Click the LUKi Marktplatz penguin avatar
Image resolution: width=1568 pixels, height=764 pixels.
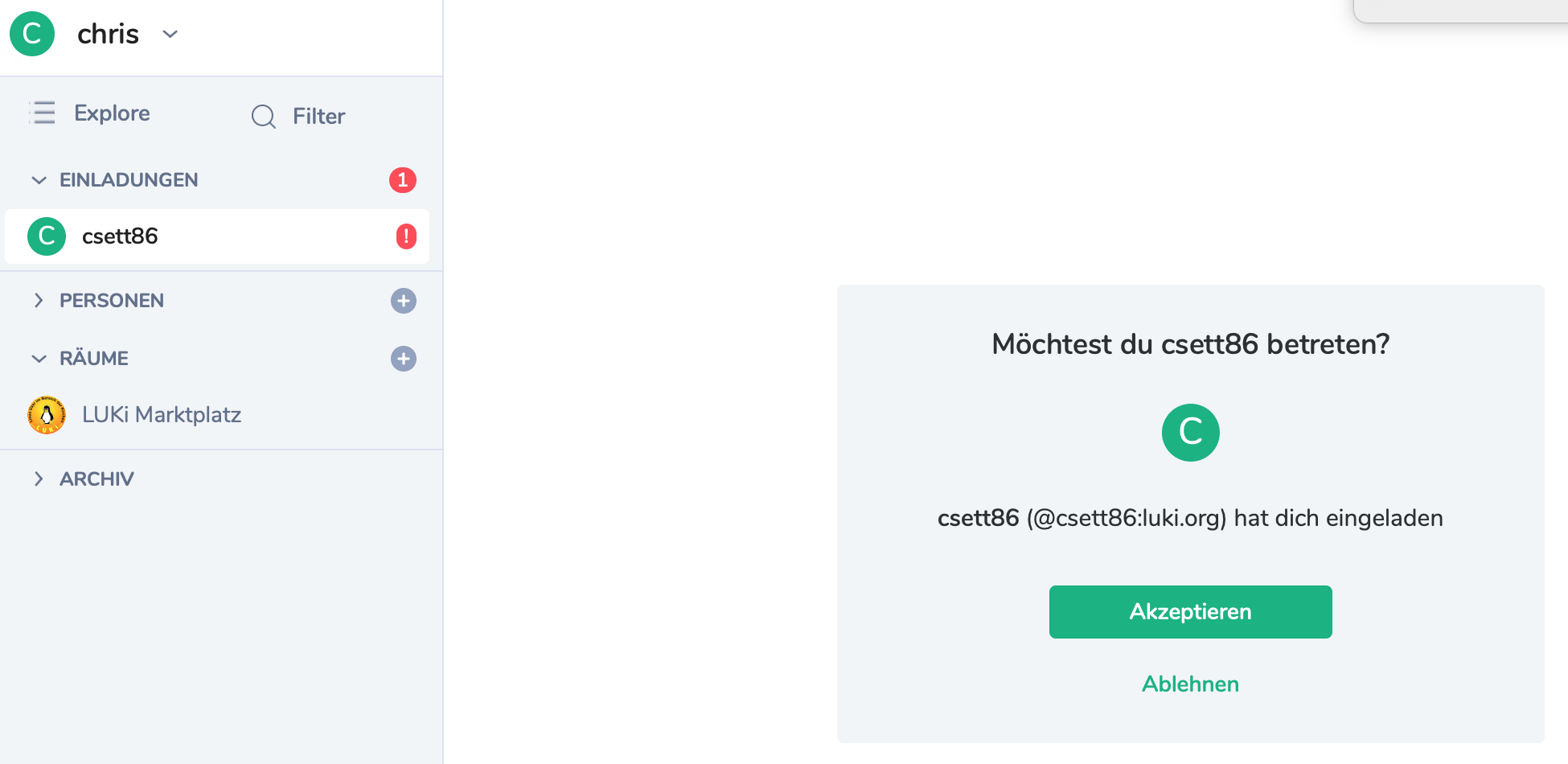47,415
